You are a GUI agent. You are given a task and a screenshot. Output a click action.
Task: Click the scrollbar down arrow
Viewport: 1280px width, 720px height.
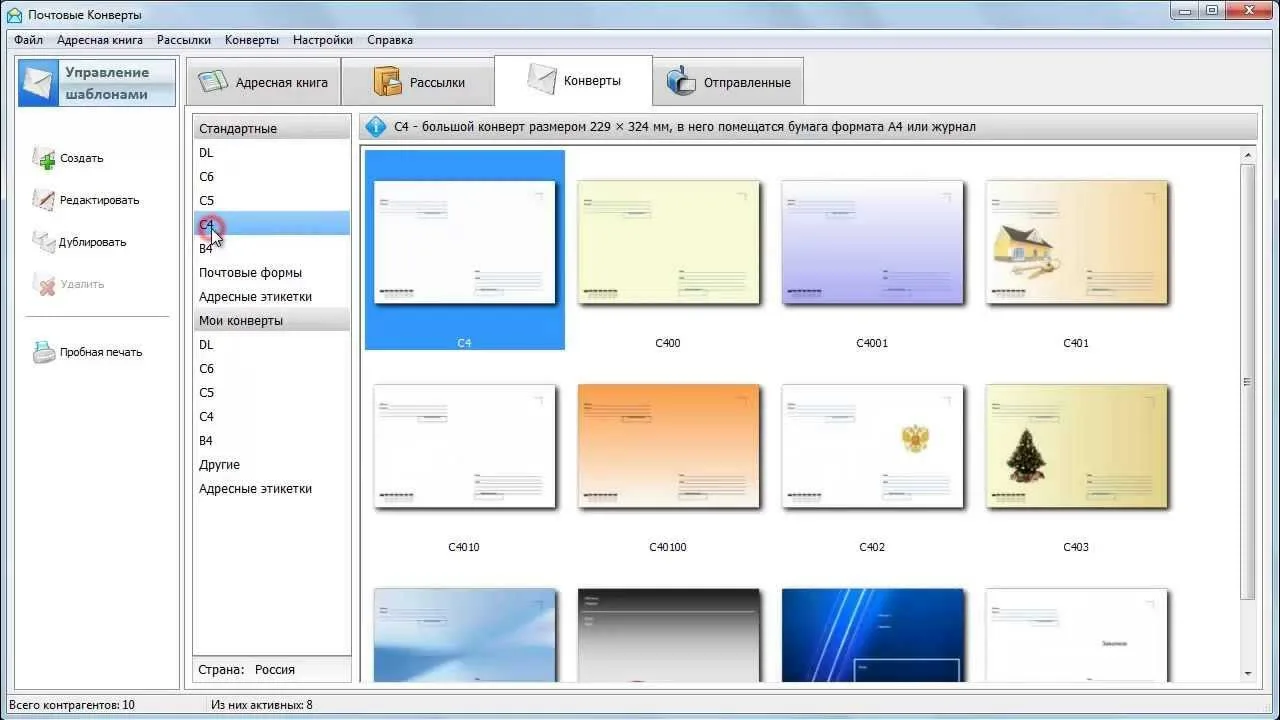click(x=1247, y=674)
